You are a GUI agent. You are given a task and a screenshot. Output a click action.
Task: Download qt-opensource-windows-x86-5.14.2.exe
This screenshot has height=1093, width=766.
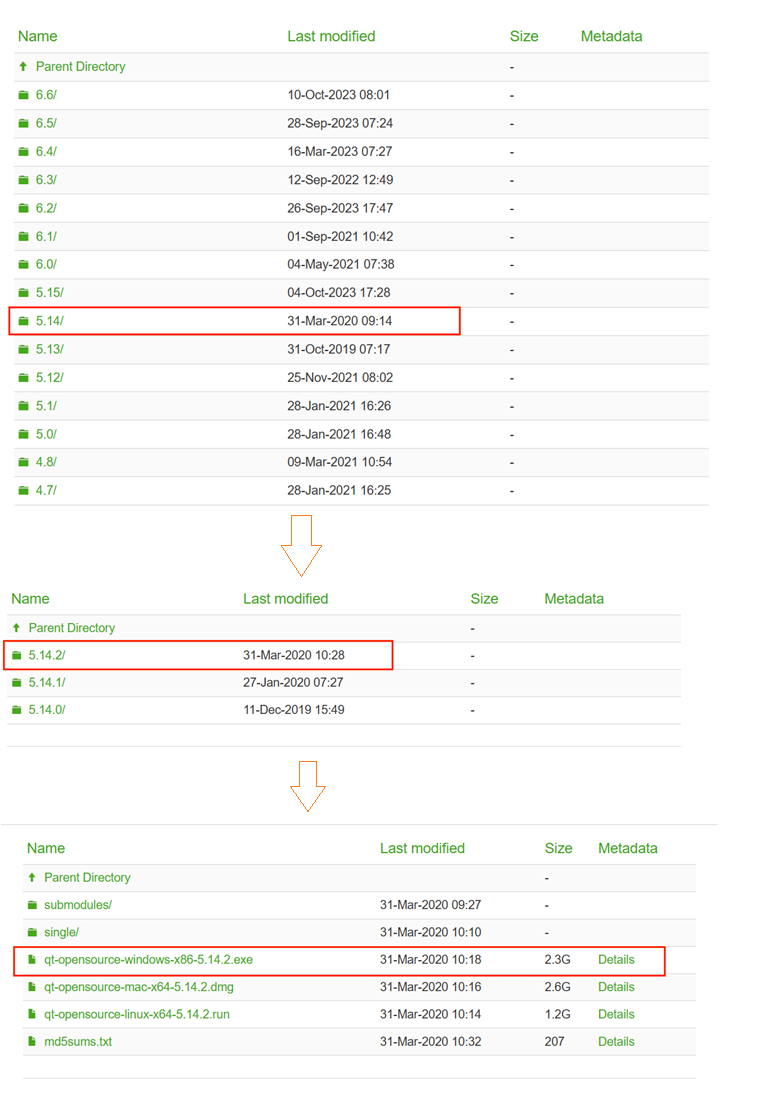tap(148, 960)
